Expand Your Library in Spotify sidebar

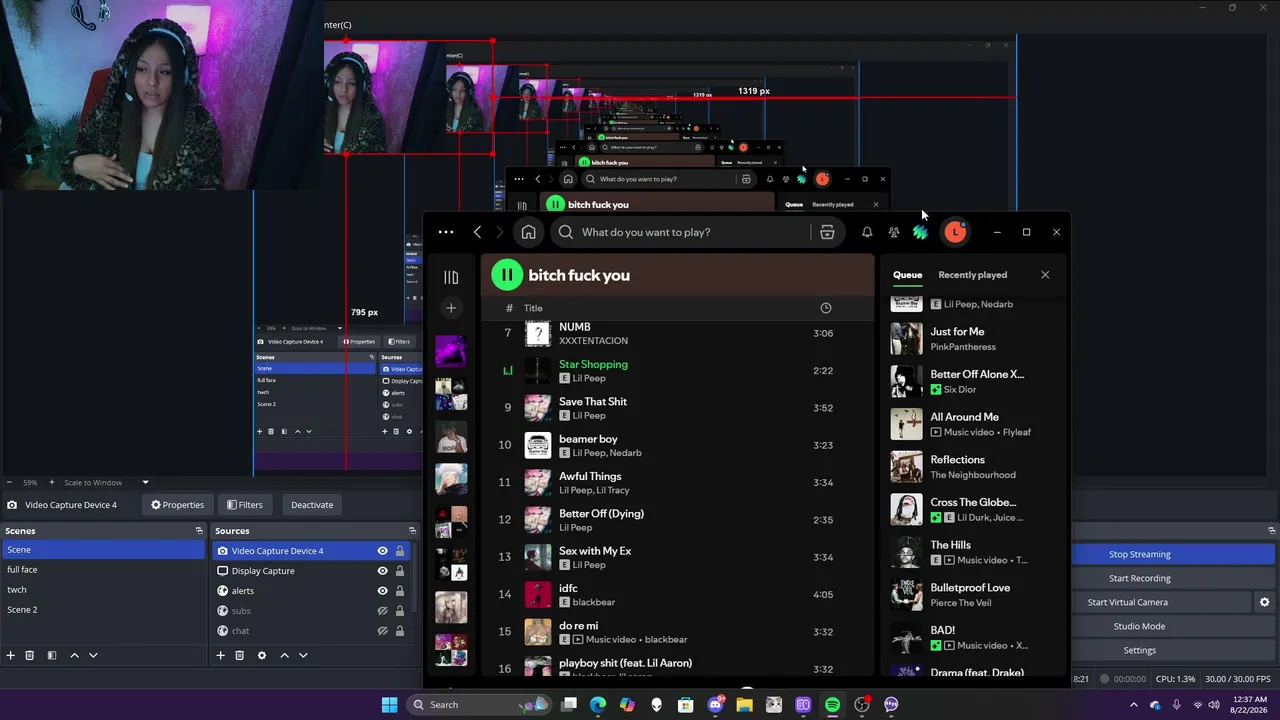(x=451, y=277)
